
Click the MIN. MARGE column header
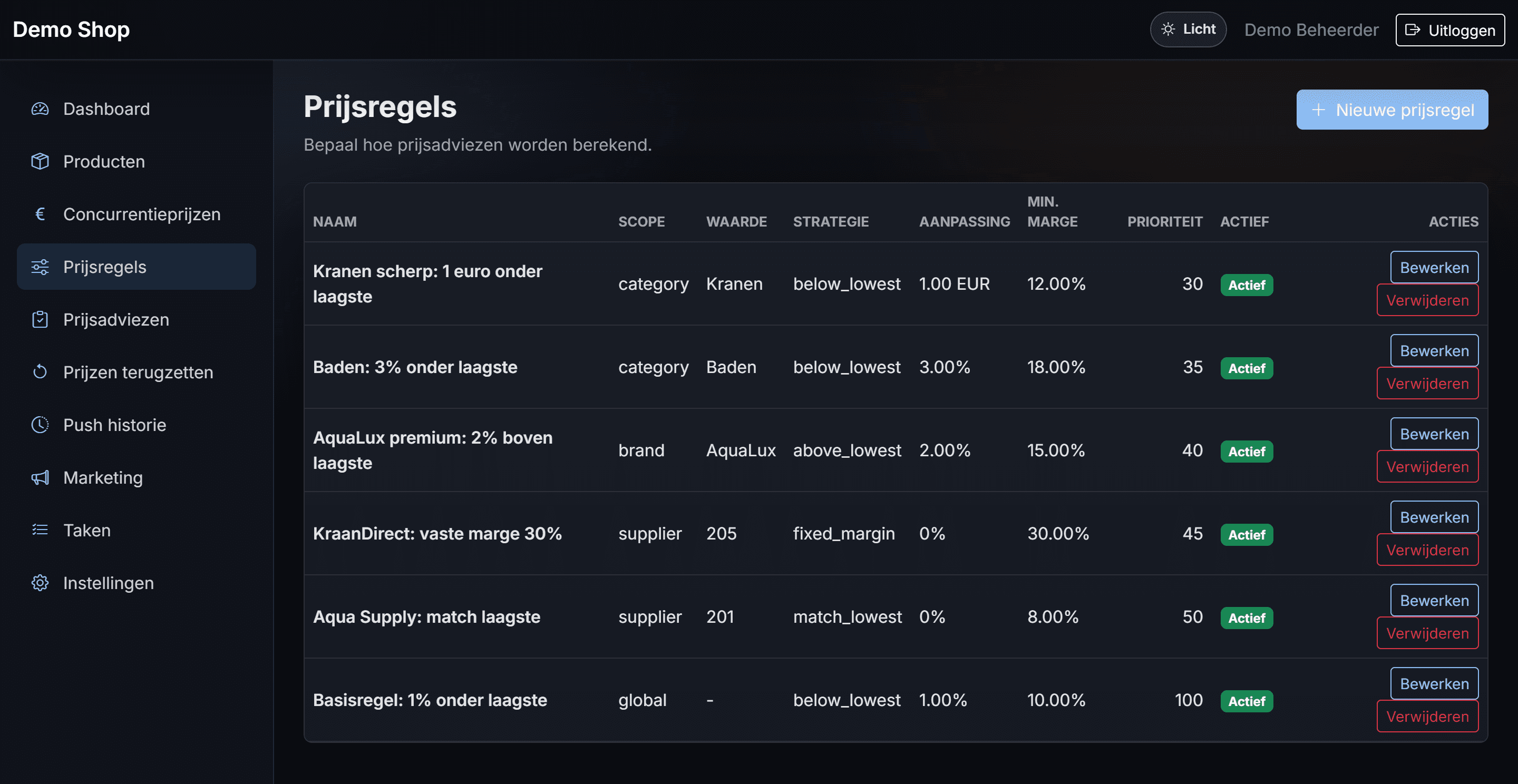pyautogui.click(x=1053, y=212)
